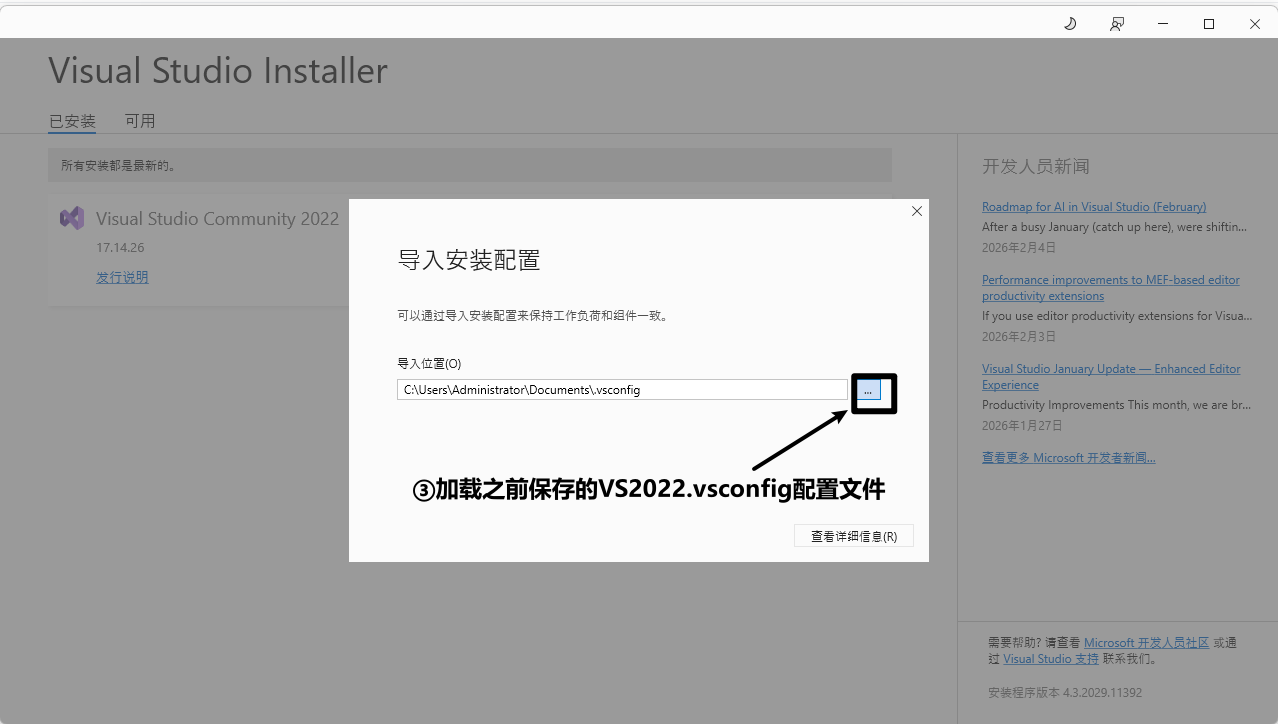Toggle the dark theme moon icon

click(1070, 24)
